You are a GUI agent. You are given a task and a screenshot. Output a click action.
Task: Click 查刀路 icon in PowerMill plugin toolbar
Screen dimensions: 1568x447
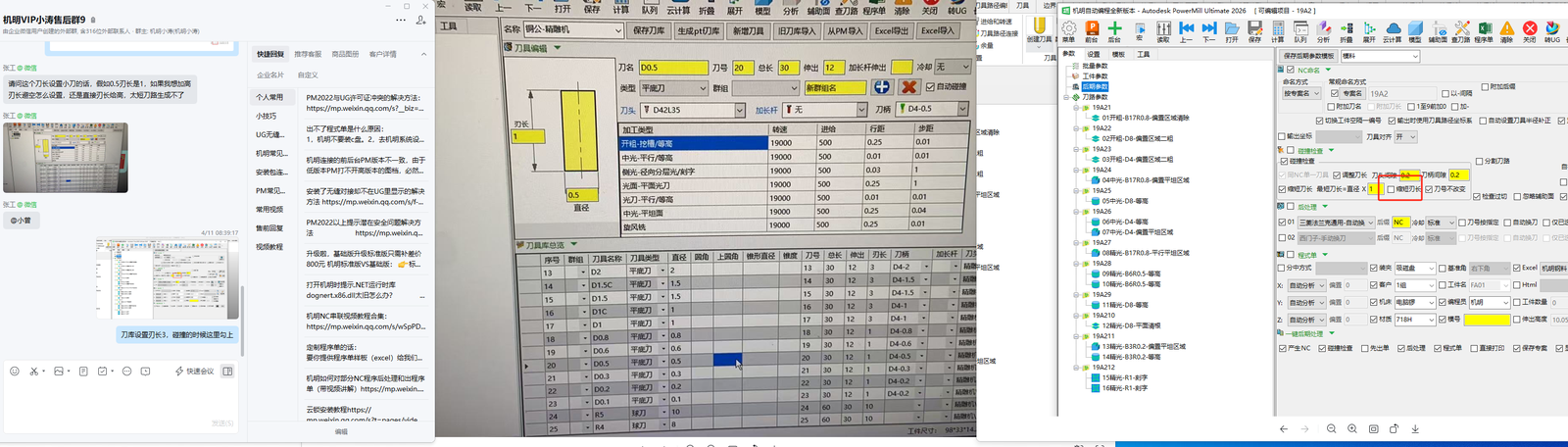pyautogui.click(x=1461, y=31)
